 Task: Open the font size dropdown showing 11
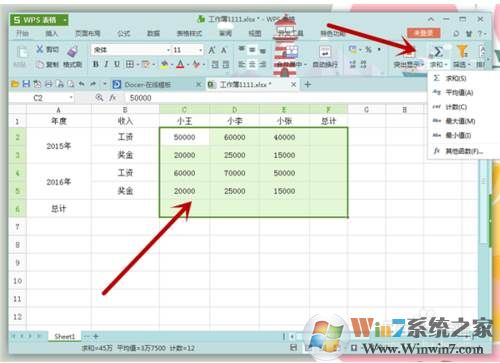tap(200, 50)
